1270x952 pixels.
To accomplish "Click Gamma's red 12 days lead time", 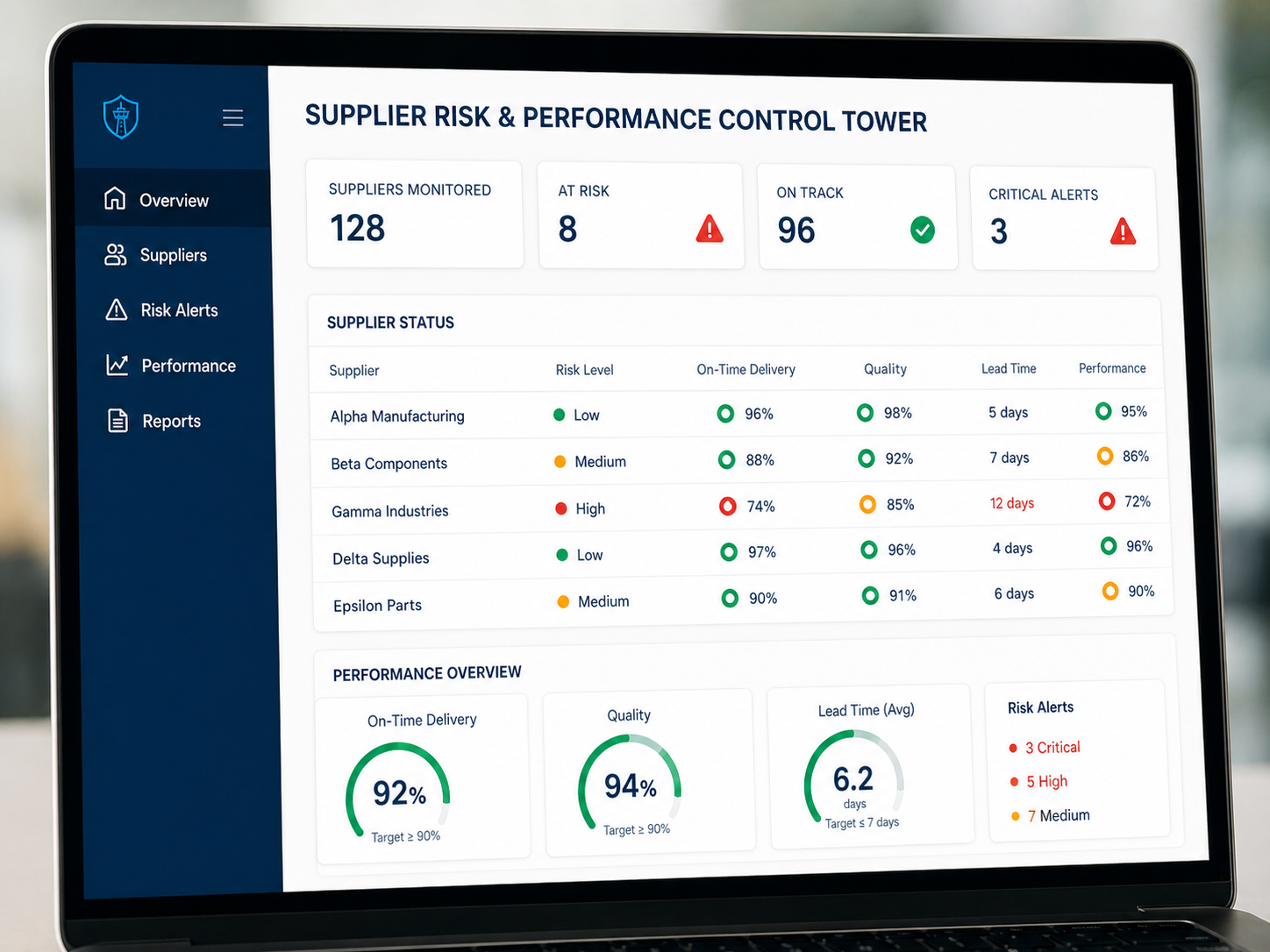I will click(x=1012, y=503).
